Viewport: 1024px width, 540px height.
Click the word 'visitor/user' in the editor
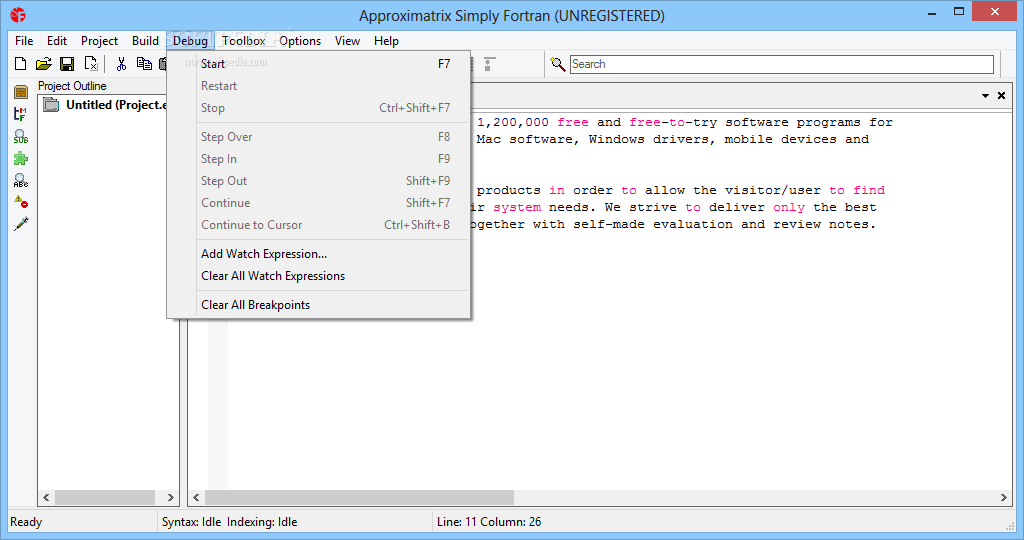[x=773, y=190]
